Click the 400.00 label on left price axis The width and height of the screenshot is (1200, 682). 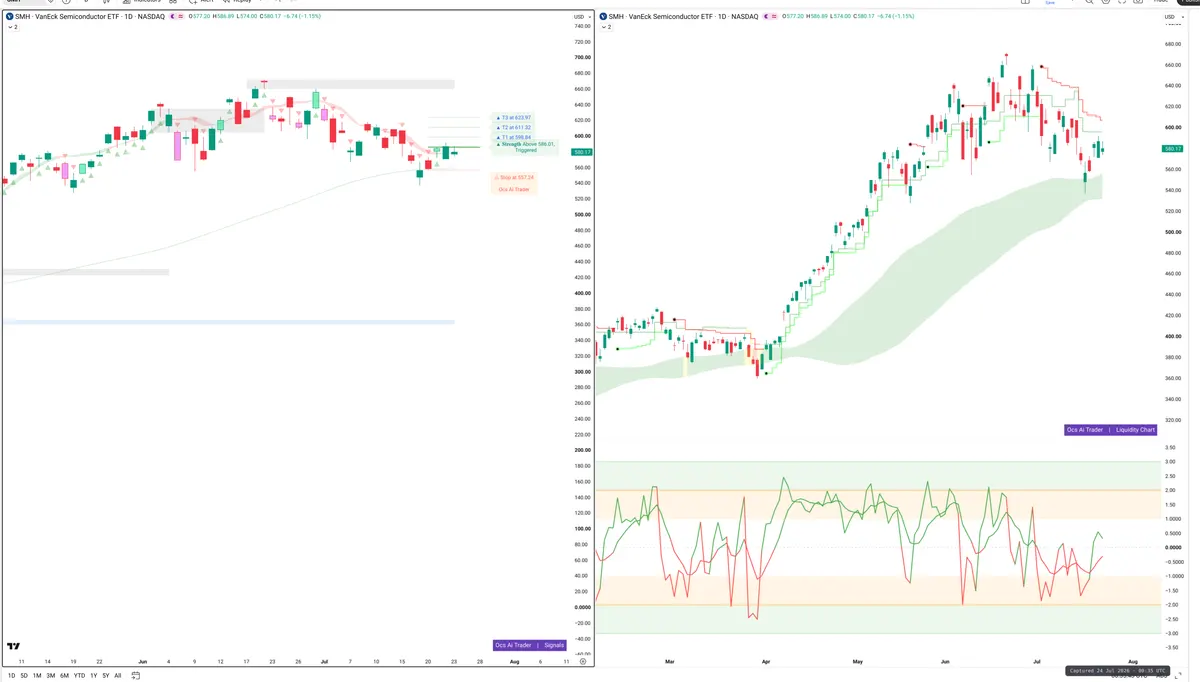coord(581,293)
